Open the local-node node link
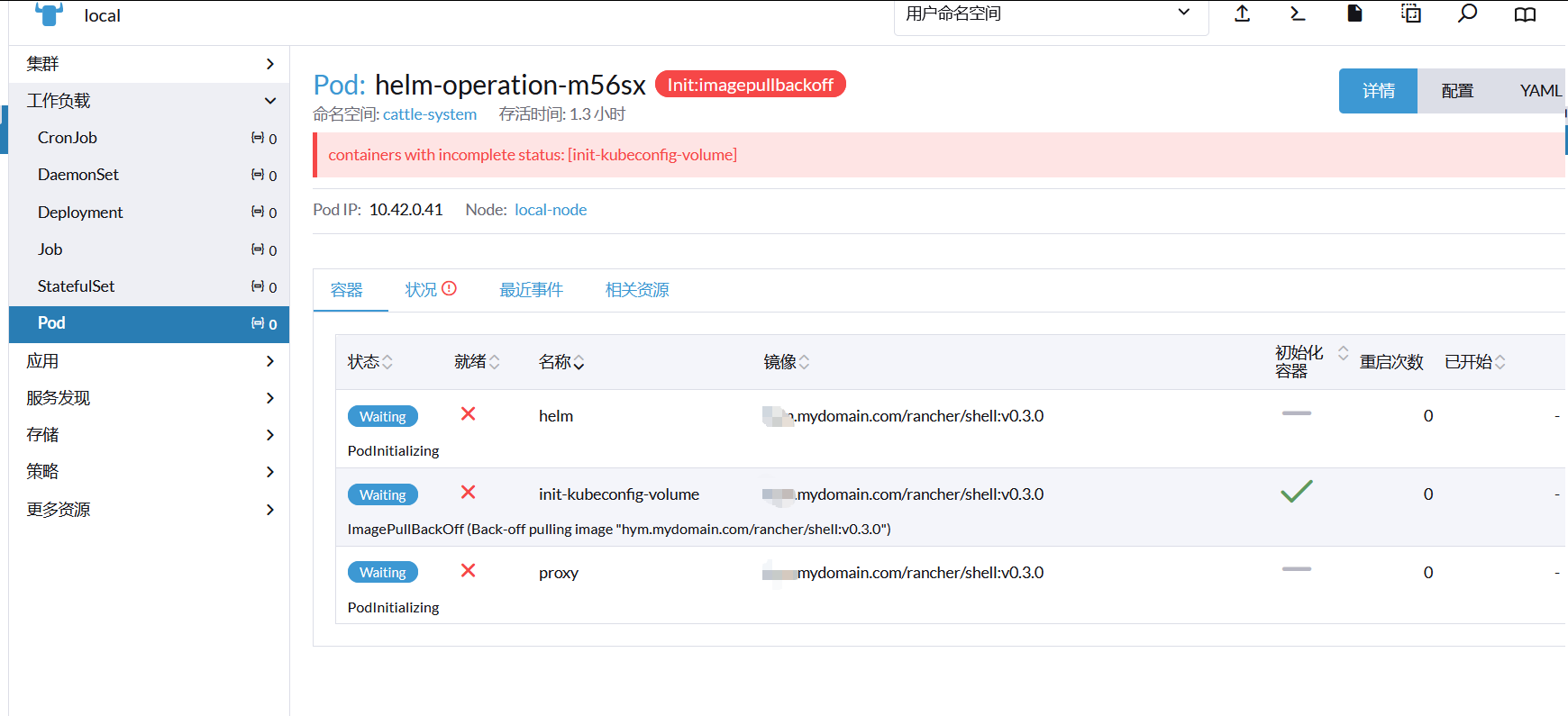1568x716 pixels. [551, 210]
